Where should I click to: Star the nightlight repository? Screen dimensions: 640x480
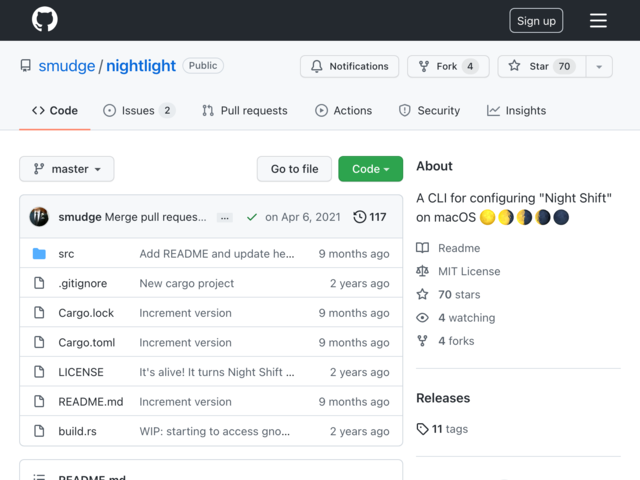pyautogui.click(x=542, y=66)
